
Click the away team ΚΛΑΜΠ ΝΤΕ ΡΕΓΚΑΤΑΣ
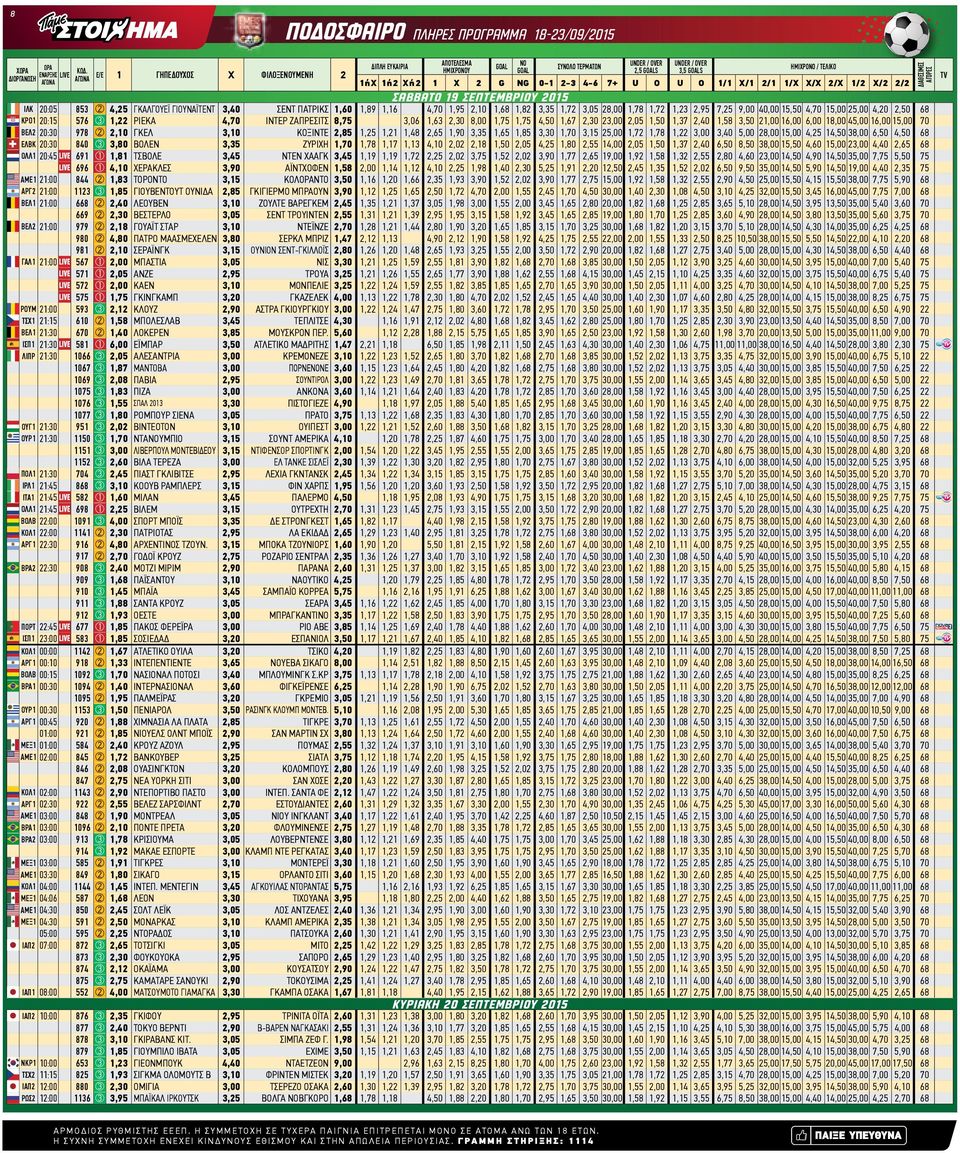(x=287, y=851)
